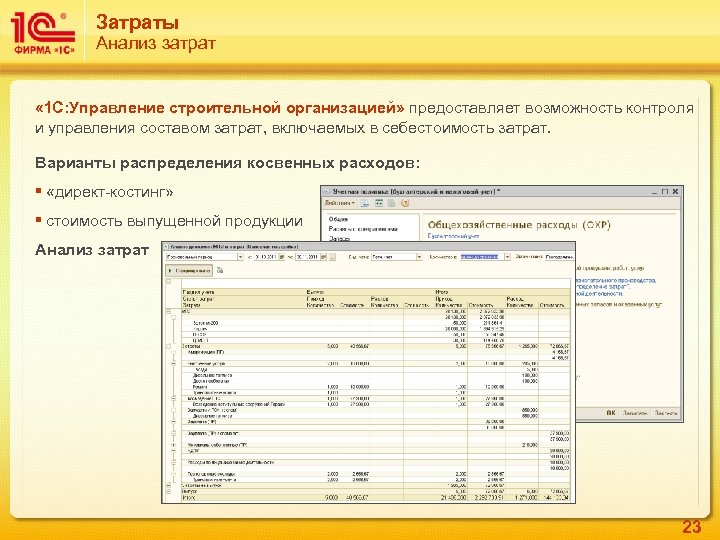The height and width of the screenshot is (540, 720).
Task: Select Общая in the accounting policy section list
Action: [338, 219]
